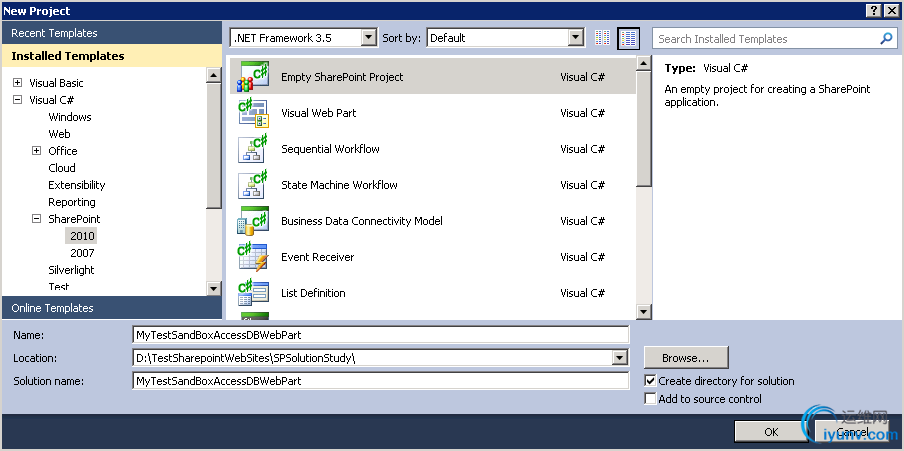The image size is (904, 451).
Task: Enable Add to source control checkbox
Action: 650,399
